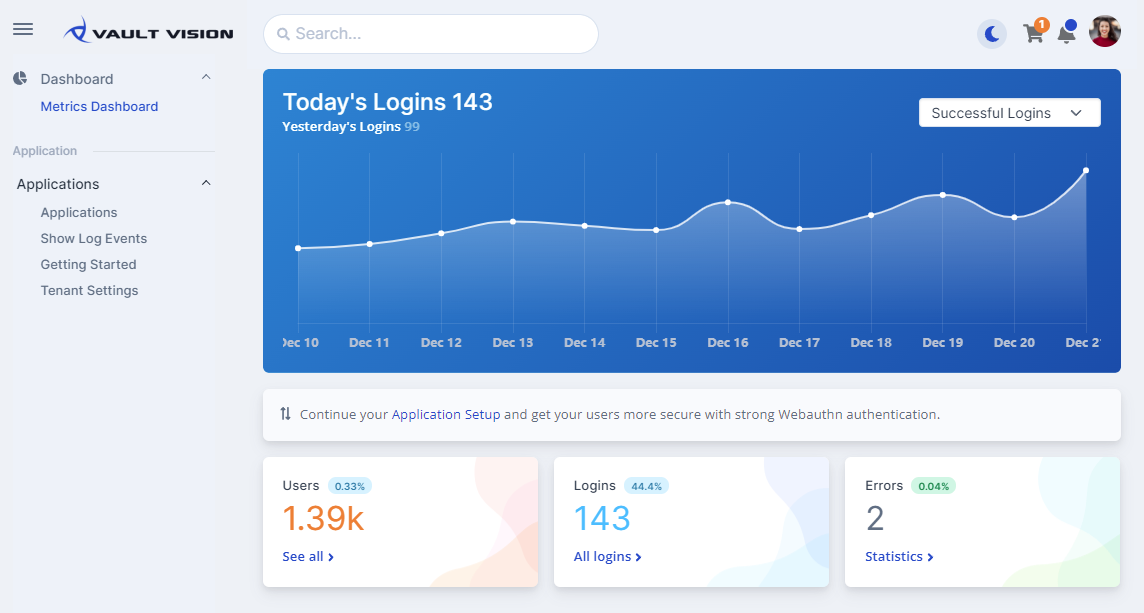Open Tenant Settings from the sidebar

88,290
